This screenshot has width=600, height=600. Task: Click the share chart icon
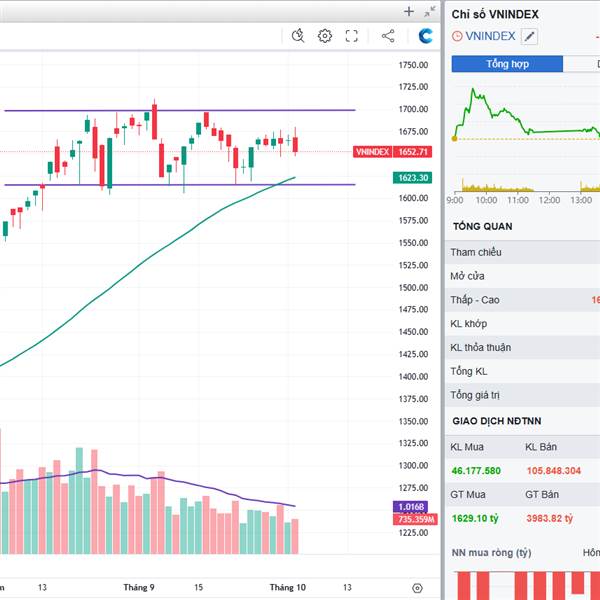(x=388, y=36)
